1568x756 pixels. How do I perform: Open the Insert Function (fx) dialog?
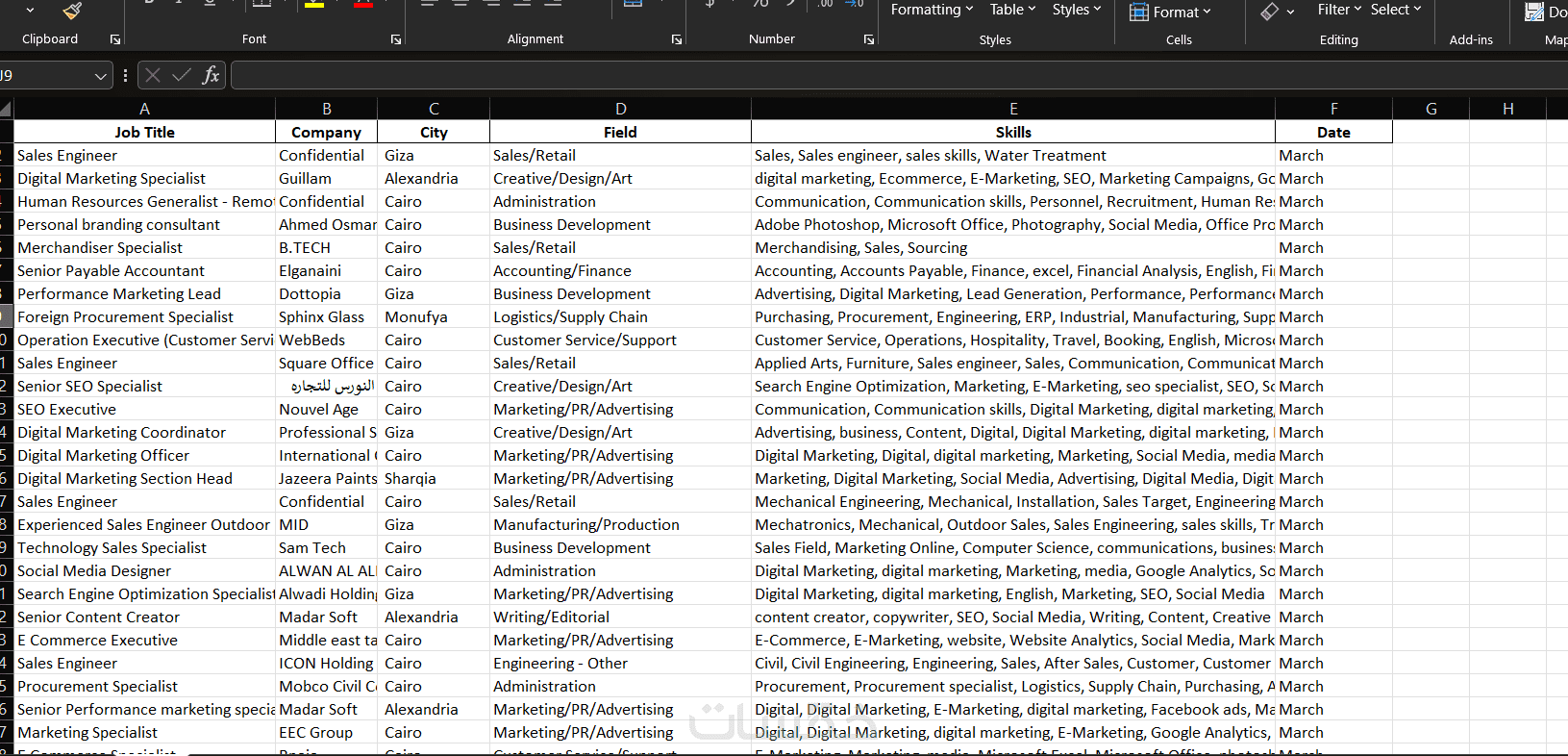pos(211,75)
